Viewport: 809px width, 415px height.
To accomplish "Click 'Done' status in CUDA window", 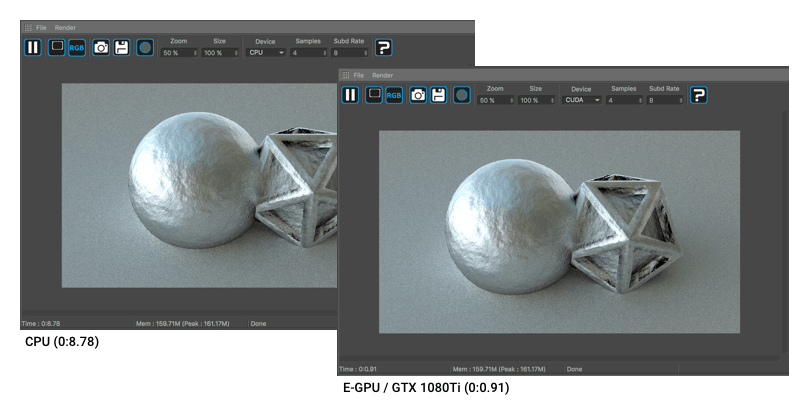I will tap(574, 369).
